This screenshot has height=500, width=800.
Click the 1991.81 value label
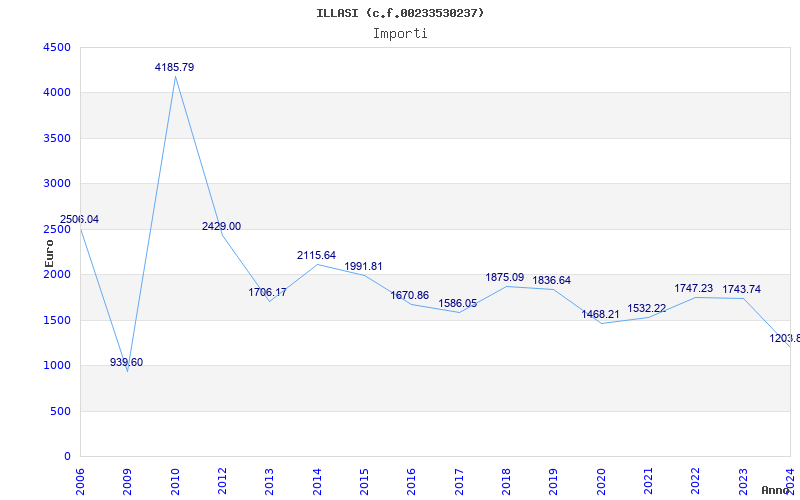[363, 266]
